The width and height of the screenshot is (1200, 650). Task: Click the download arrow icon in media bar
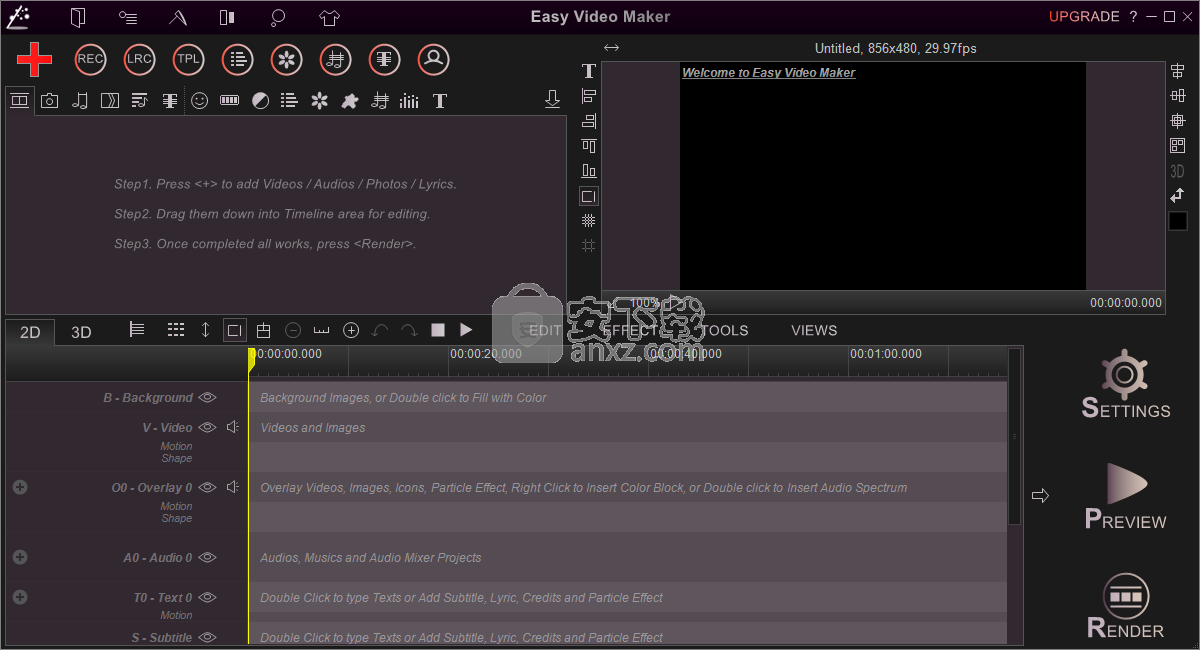tap(552, 100)
